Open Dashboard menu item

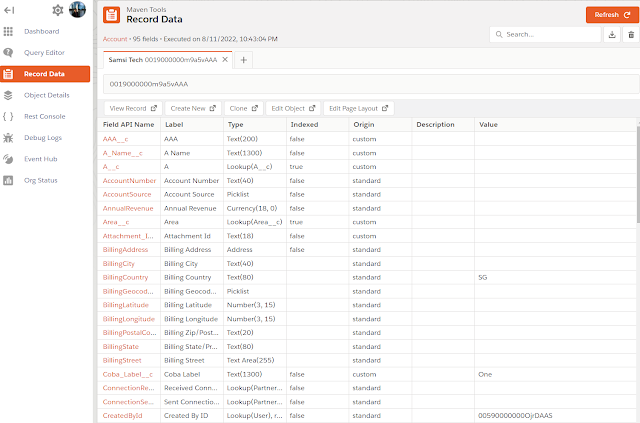pyautogui.click(x=42, y=31)
